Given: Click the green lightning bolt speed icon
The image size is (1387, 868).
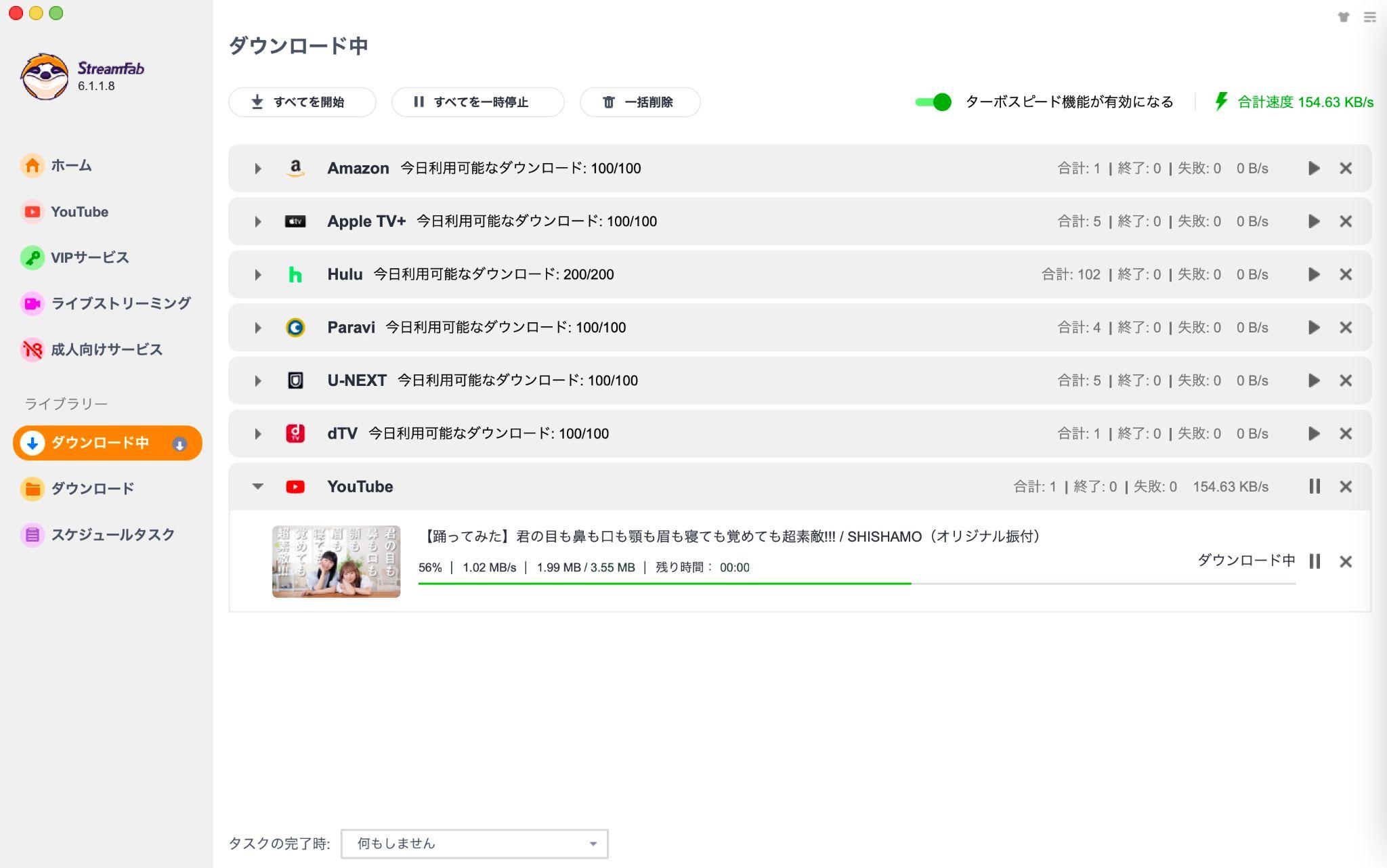Looking at the screenshot, I should 1221,102.
